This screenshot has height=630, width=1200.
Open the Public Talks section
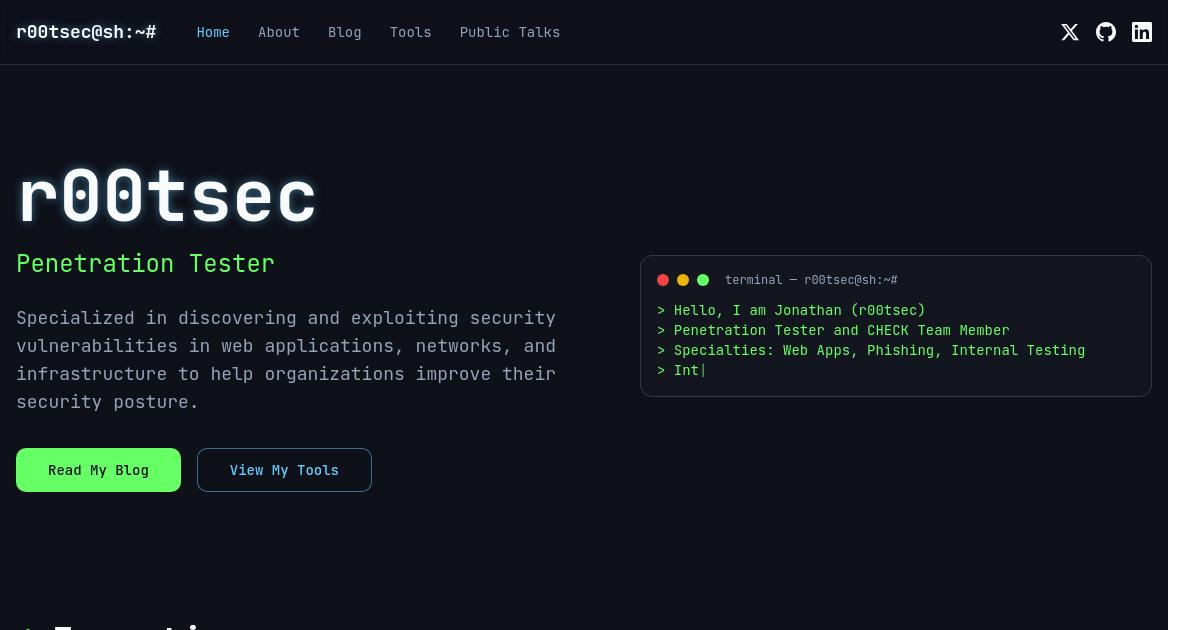point(510,32)
